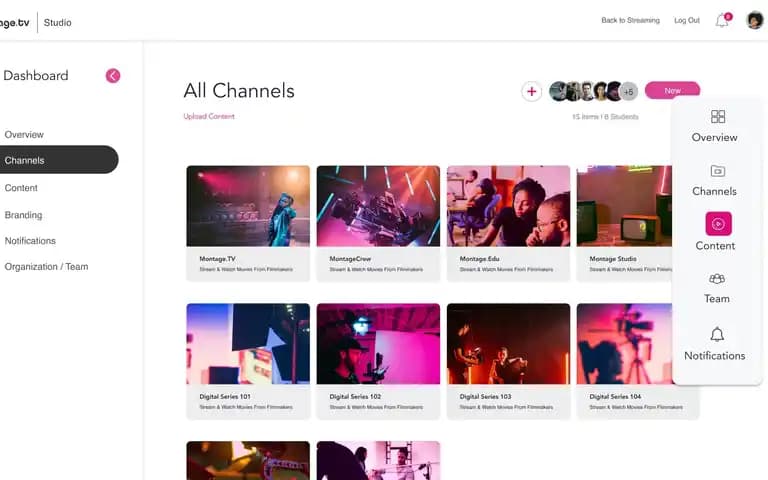Open the MontageCrew channel thumbnail

point(378,206)
